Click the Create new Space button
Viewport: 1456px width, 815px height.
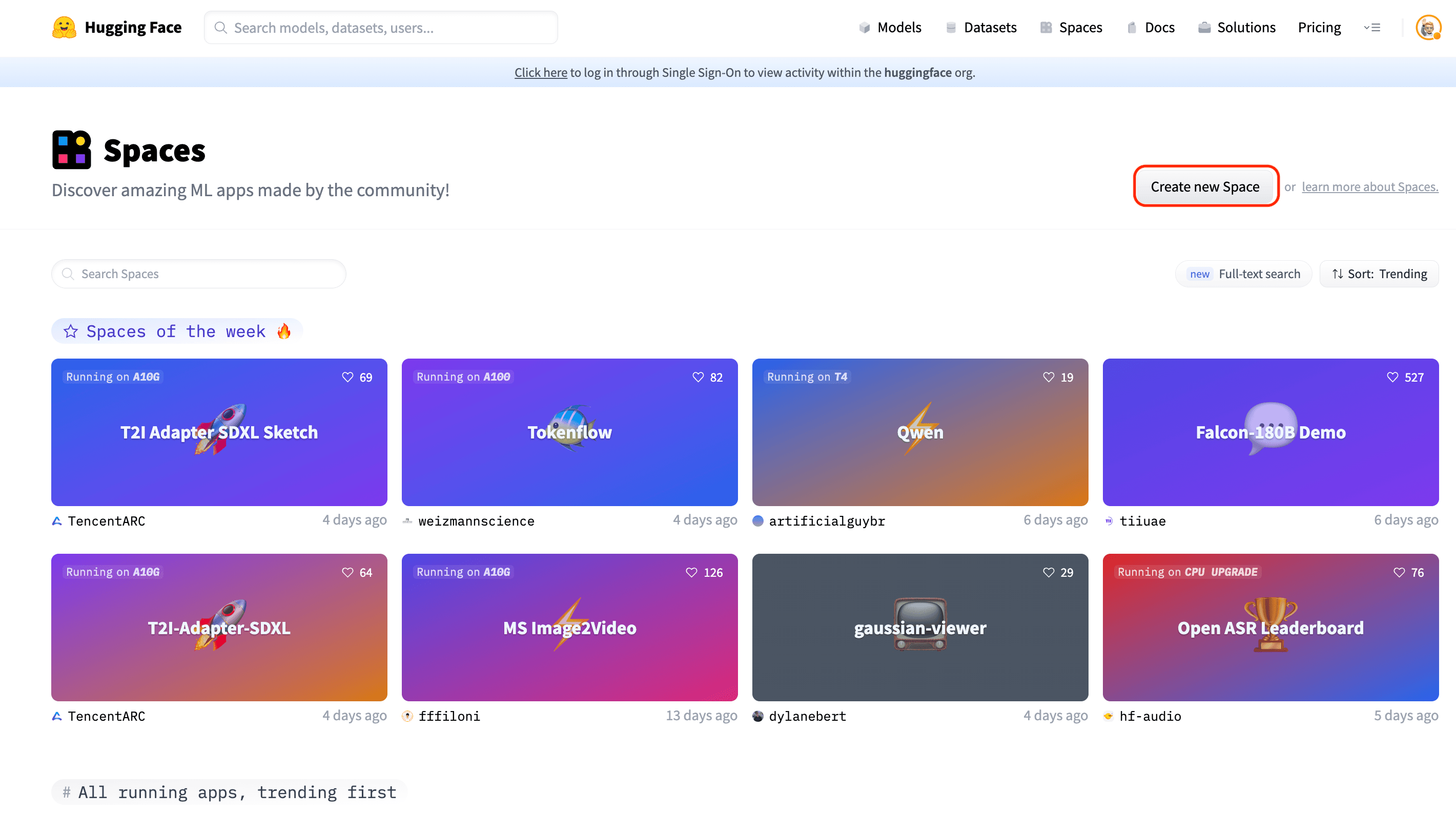pos(1205,186)
